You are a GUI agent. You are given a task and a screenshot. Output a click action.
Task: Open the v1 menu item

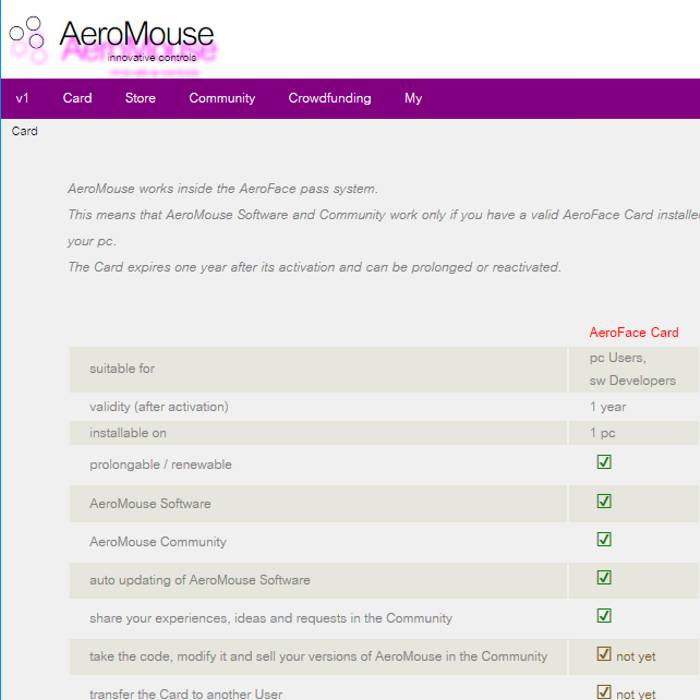tap(22, 98)
